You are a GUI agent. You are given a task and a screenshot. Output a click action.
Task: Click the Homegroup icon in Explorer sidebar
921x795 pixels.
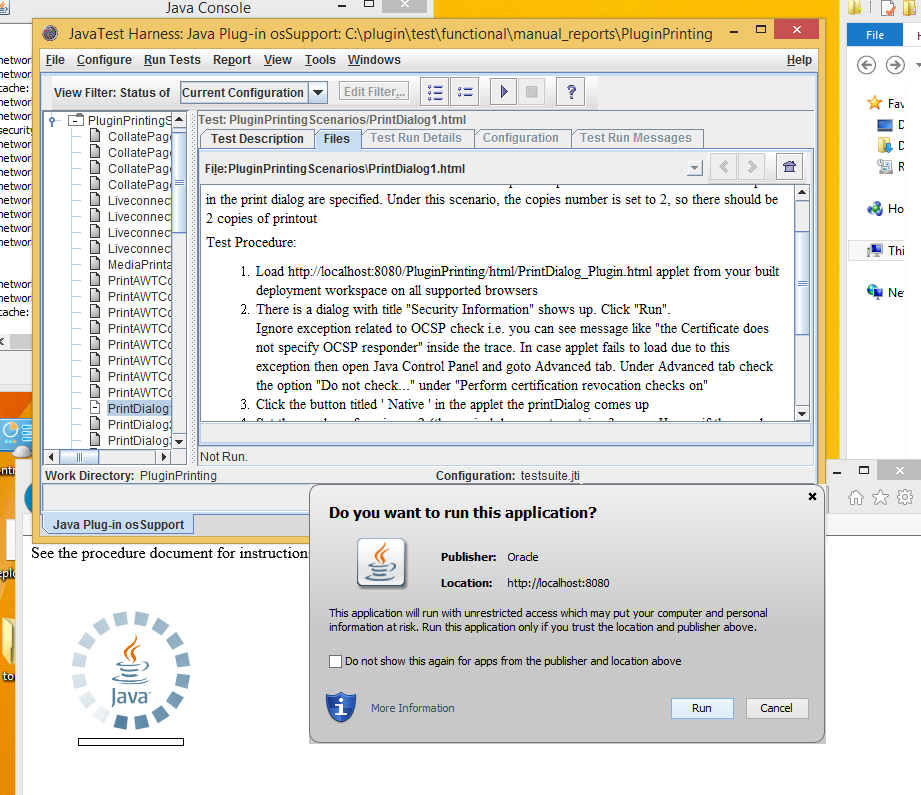point(875,208)
